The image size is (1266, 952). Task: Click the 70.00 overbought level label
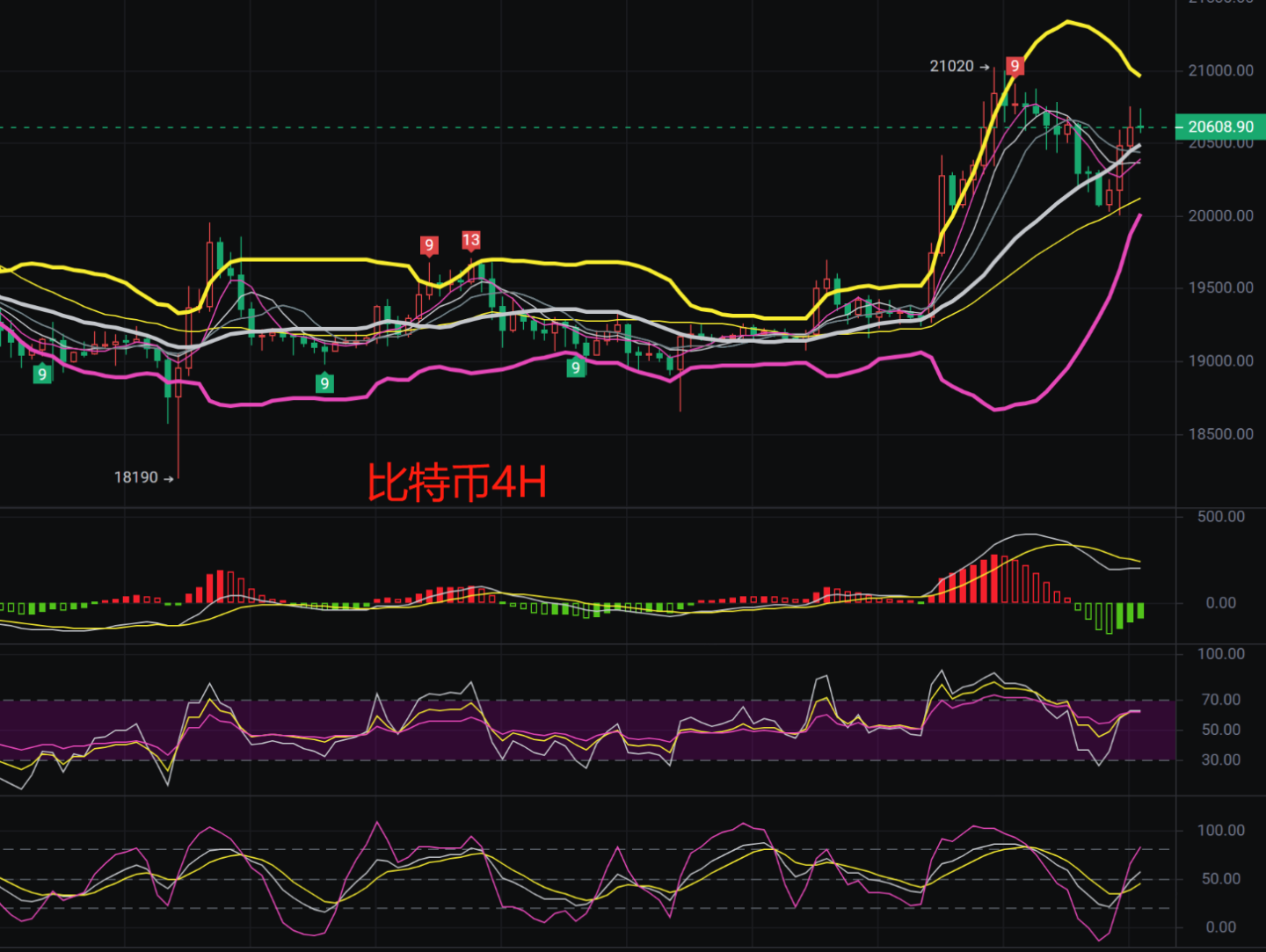1220,700
